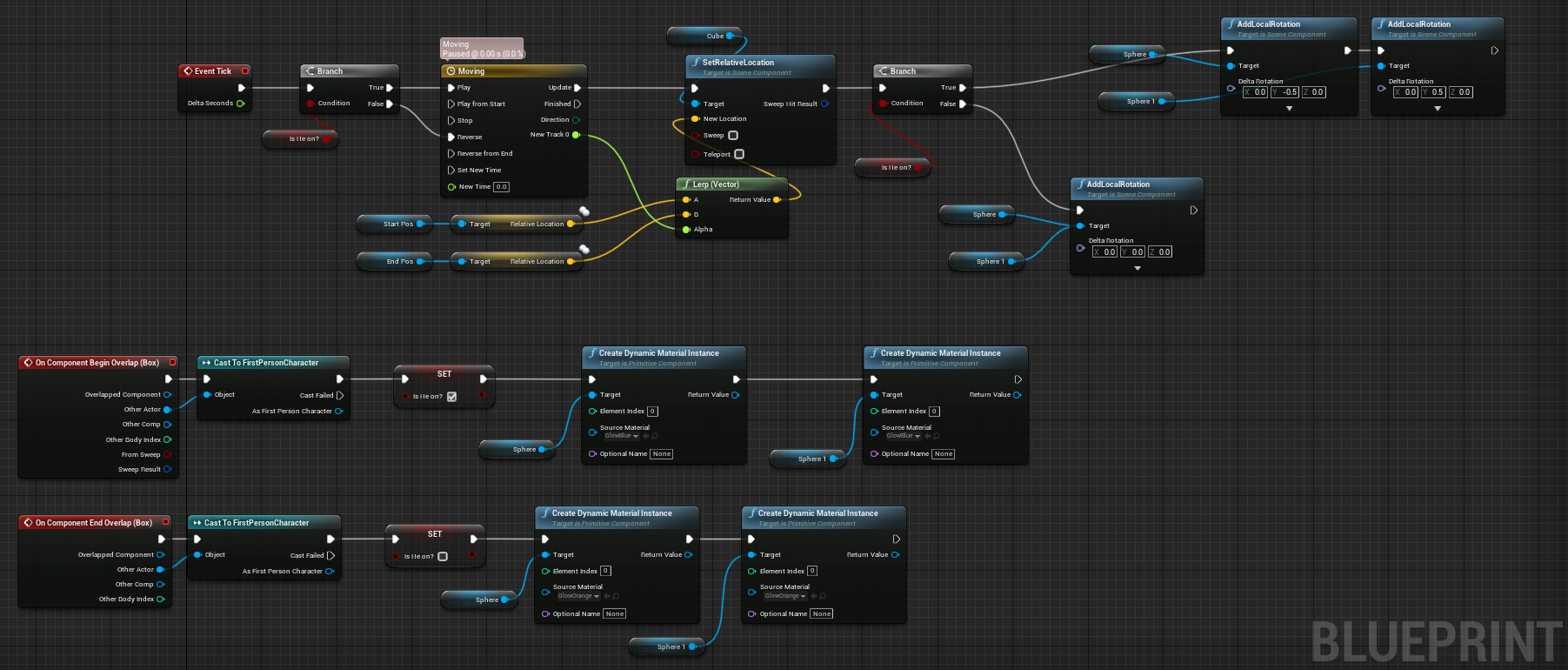Toggle comment bubble on Start Pos Relative Location
This screenshot has height=670, width=1568.
tap(584, 211)
